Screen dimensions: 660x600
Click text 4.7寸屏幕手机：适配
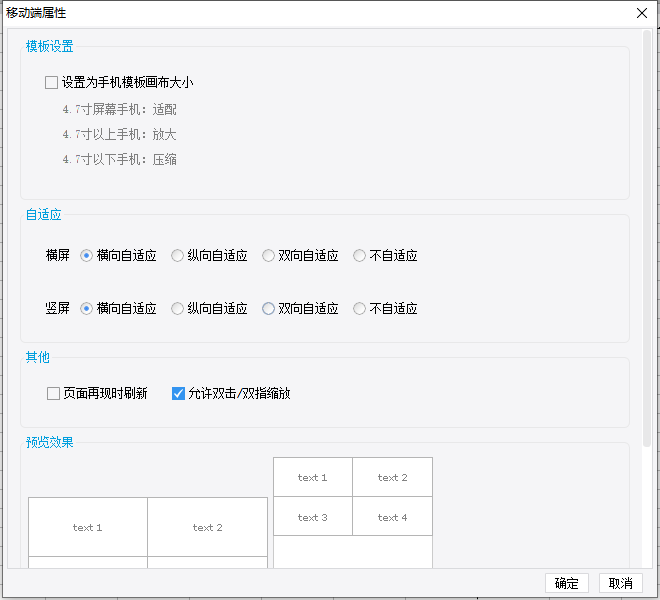120,109
